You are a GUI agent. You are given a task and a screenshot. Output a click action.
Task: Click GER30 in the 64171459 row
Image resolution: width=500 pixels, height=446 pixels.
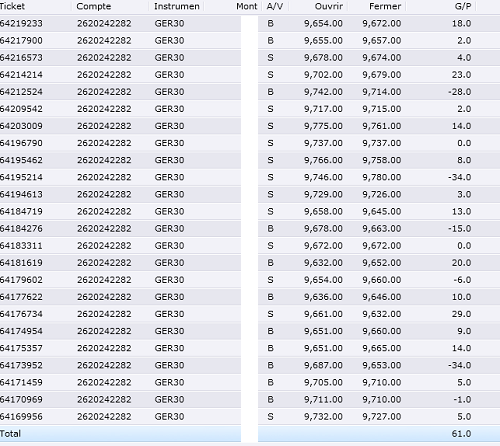[169, 383]
